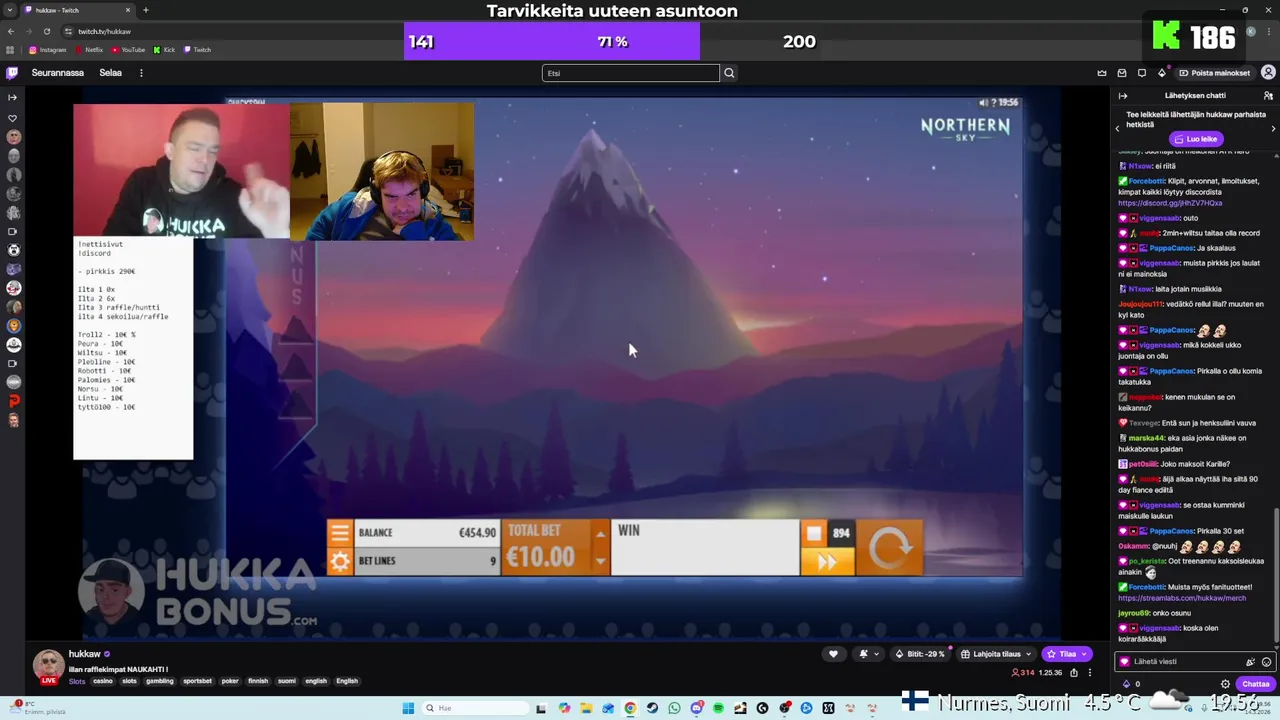The image size is (1280, 720).
Task: Show next chat promo with right chevron
Action: tap(1273, 129)
